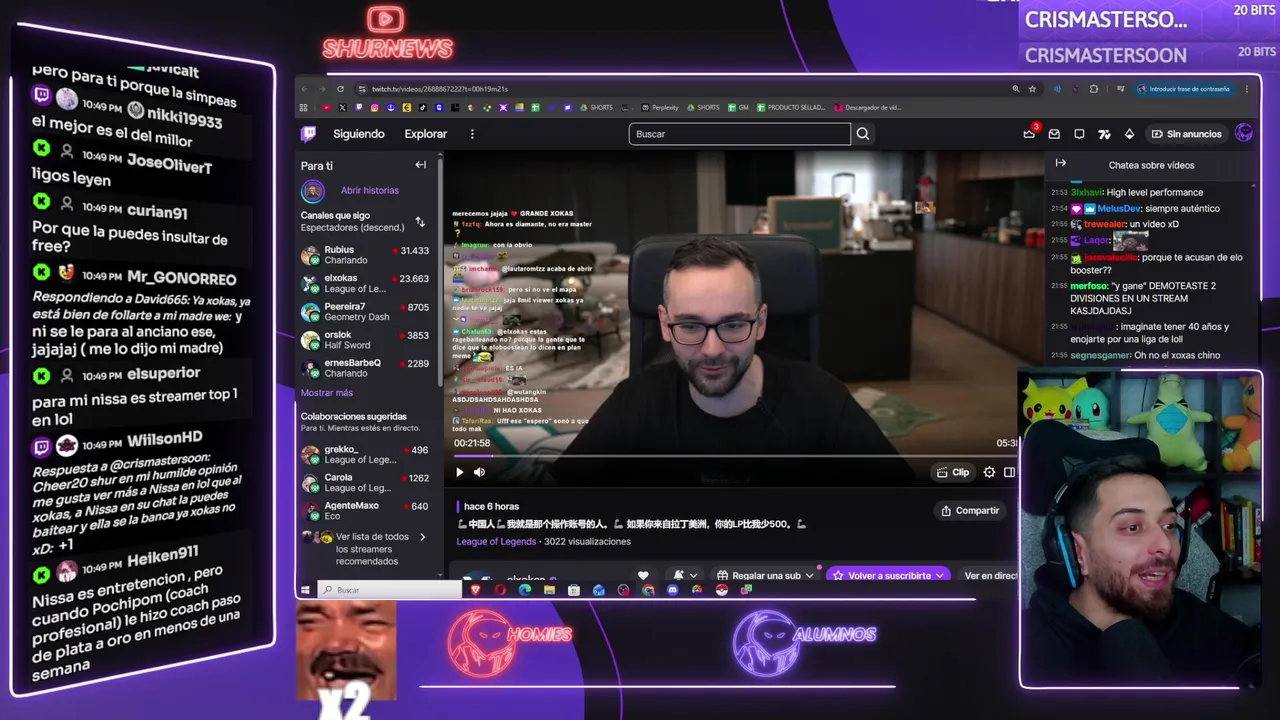This screenshot has height=720, width=1280.
Task: Open the browser three-dot menu
Action: point(1247,89)
